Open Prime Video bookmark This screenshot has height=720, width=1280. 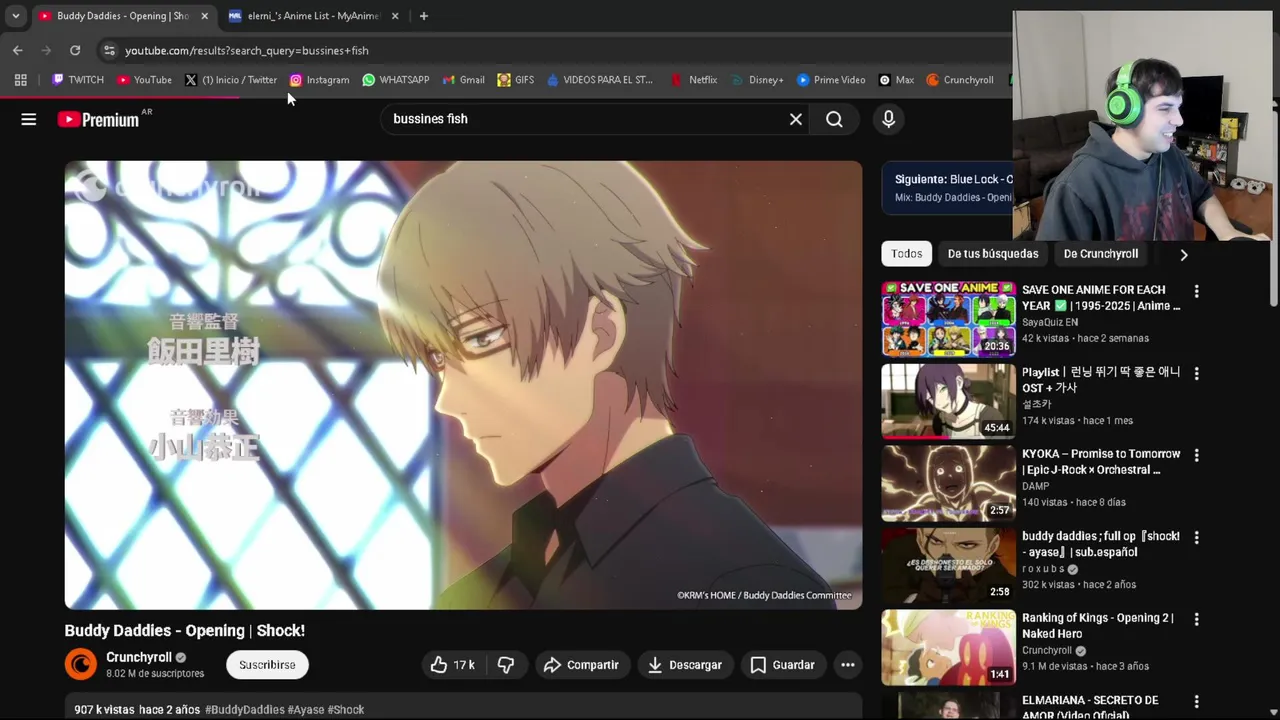(830, 80)
